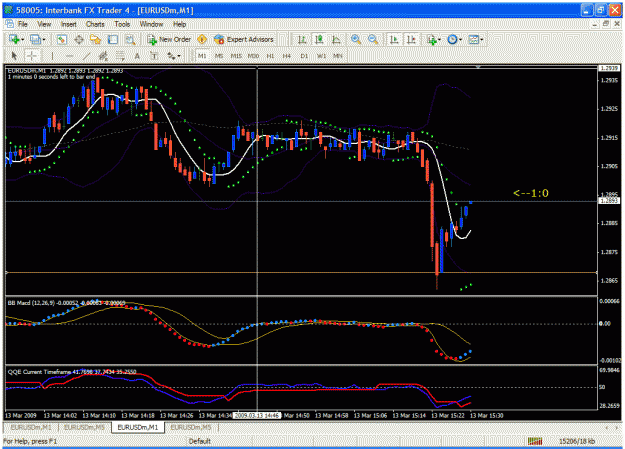Switch to H4 timeframe
This screenshot has height=449, width=625.
tap(287, 56)
